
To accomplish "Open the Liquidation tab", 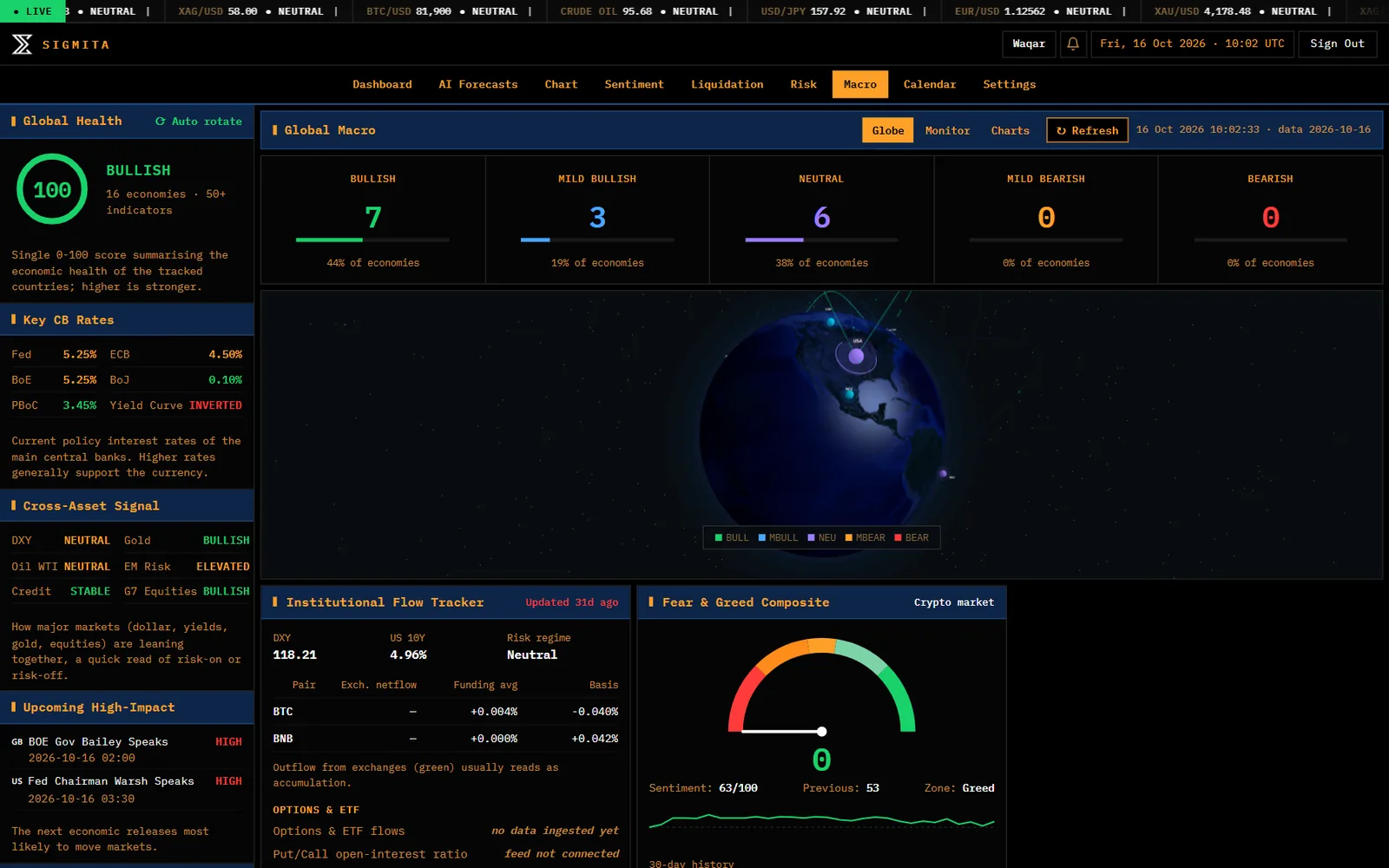I will click(x=727, y=84).
